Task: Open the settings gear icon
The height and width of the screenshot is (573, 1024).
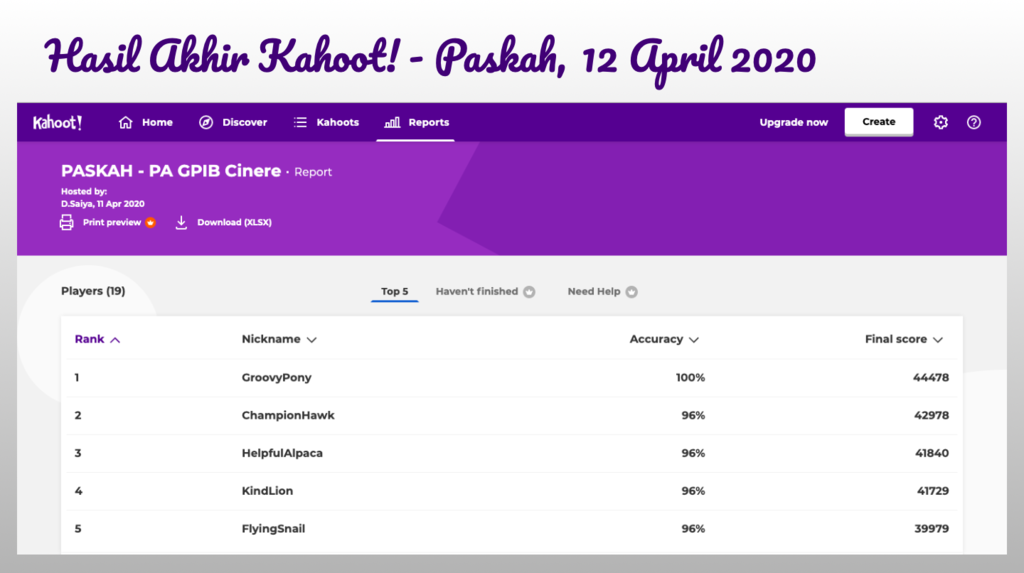Action: (x=940, y=122)
